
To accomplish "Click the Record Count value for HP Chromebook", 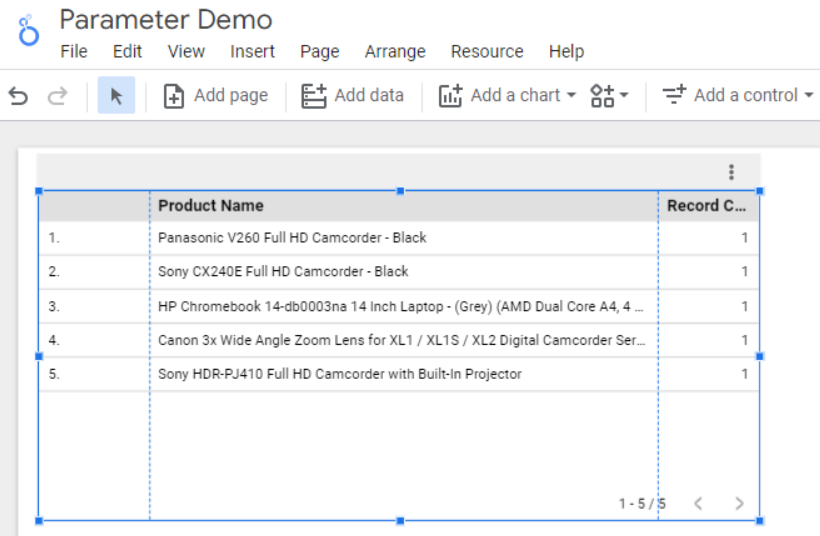I will pos(744,306).
